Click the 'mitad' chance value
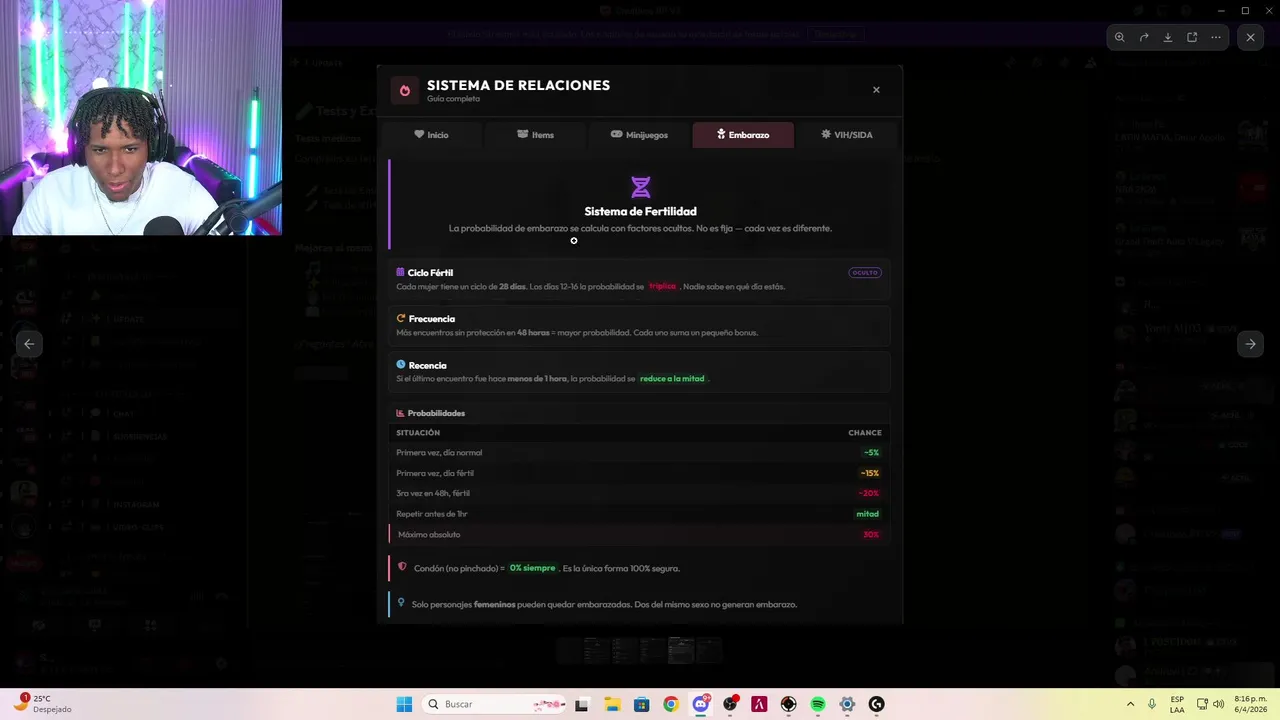1280x720 pixels. (x=868, y=514)
